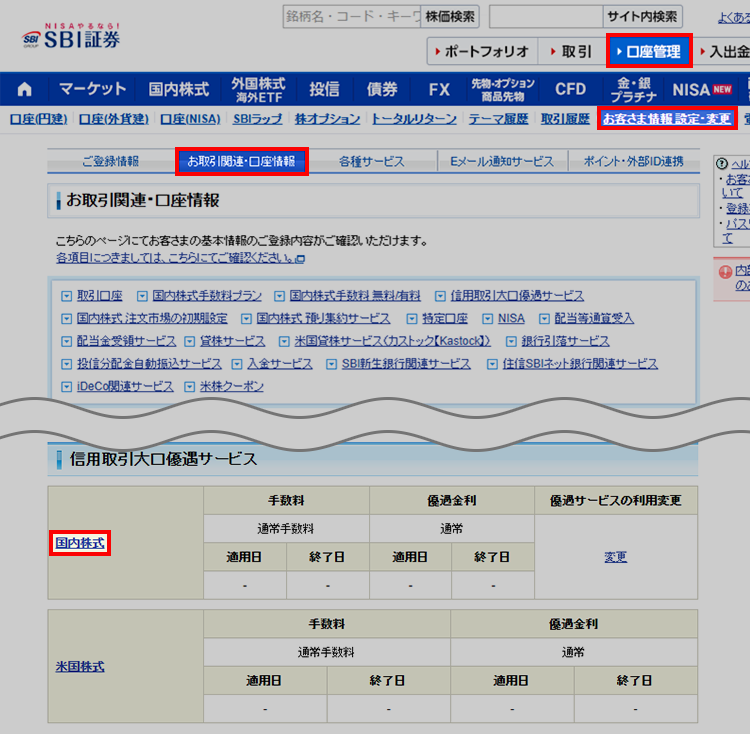Viewport: 750px width, 734px height.
Task: Open the 取引履歴 link
Action: 565,119
